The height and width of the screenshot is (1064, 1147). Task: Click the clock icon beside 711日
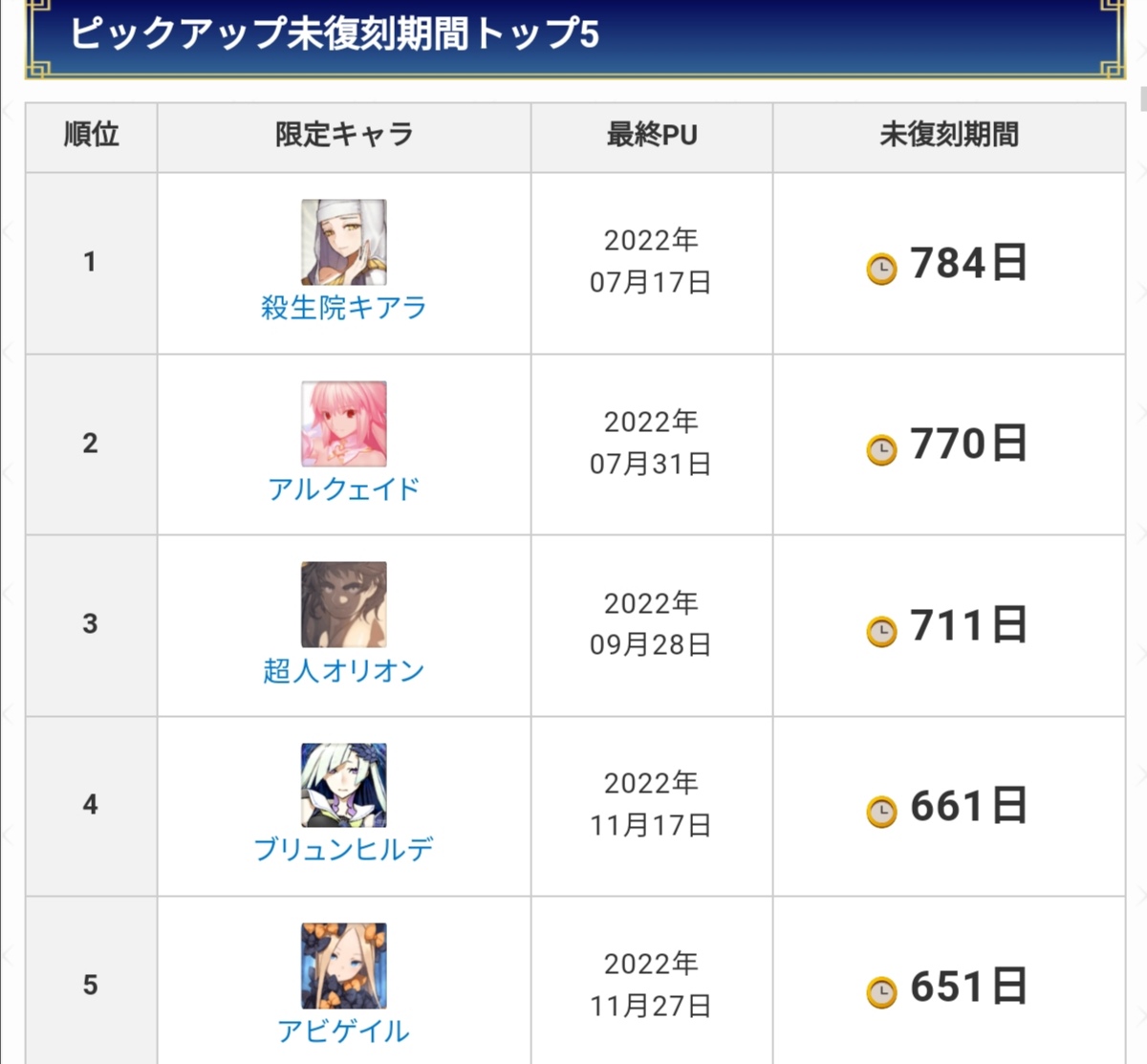[x=881, y=631]
